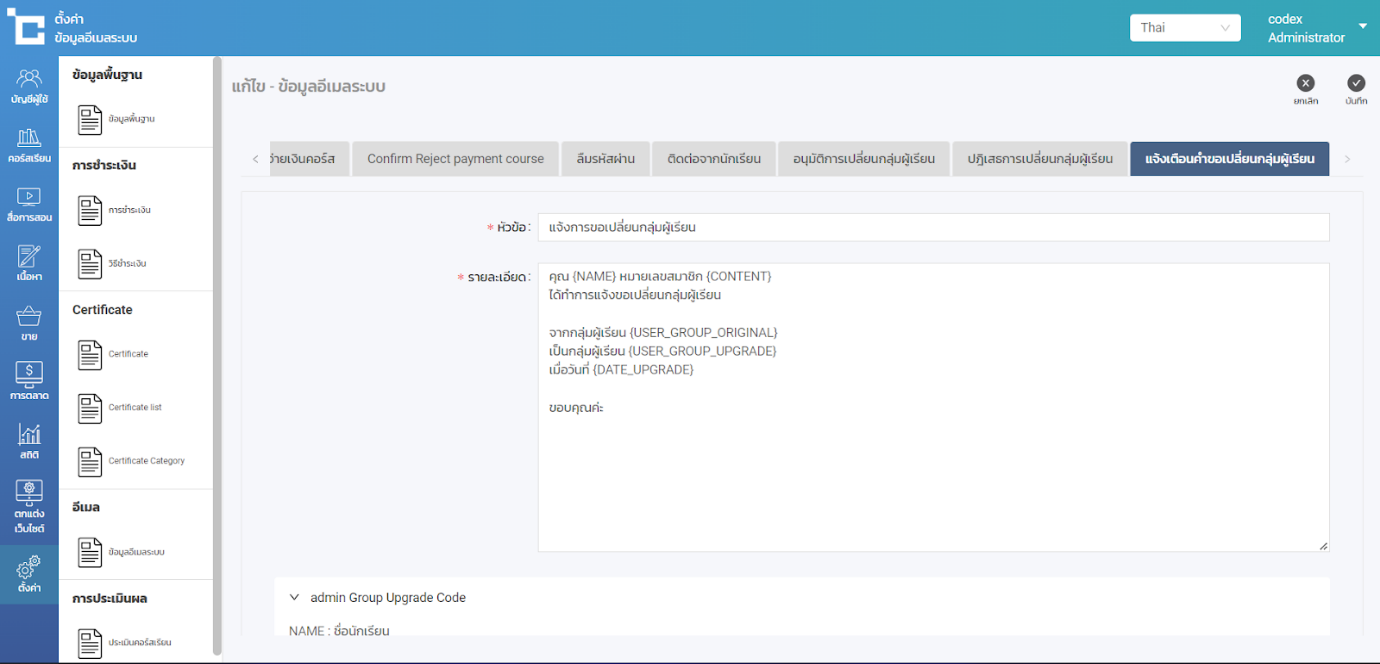Click the cancel X icon

(1305, 84)
